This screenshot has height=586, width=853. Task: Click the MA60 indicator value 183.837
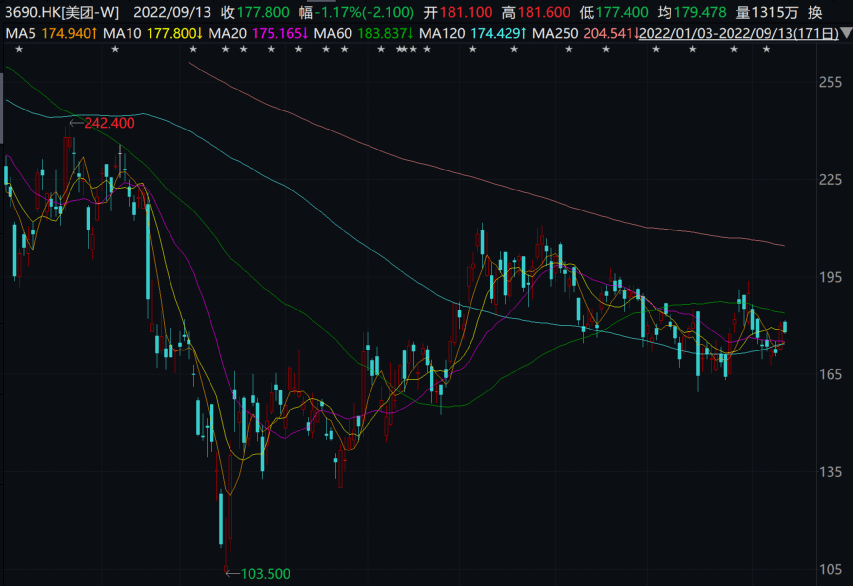coord(383,34)
